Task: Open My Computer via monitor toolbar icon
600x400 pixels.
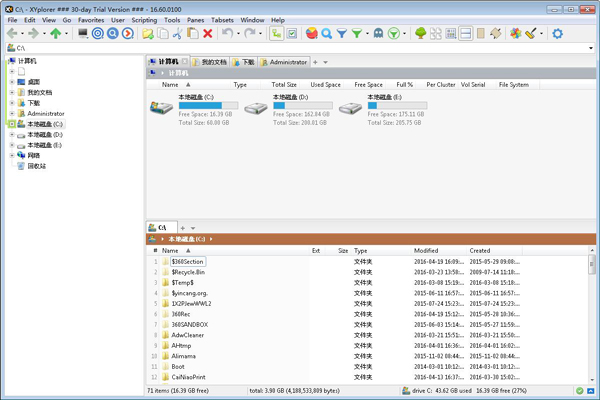Action: [x=83, y=34]
